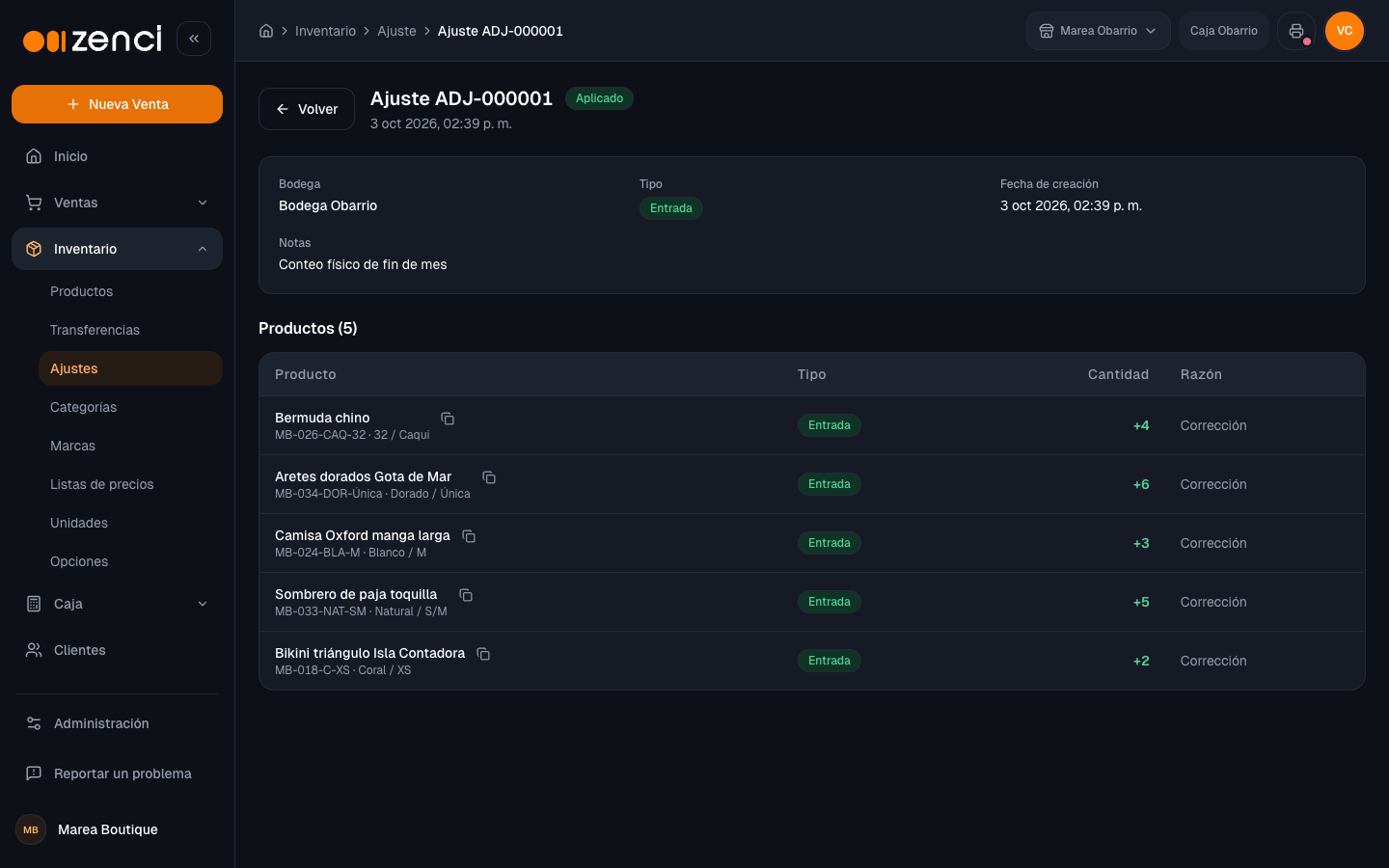Click the Inventario breadcrumb link
Screen dimensions: 1389x868
pyautogui.click(x=325, y=31)
